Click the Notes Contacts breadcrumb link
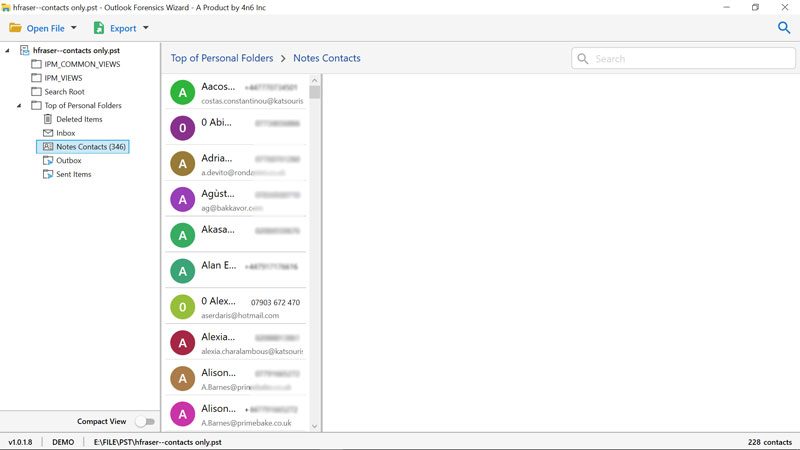Image resolution: width=800 pixels, height=450 pixels. (327, 58)
